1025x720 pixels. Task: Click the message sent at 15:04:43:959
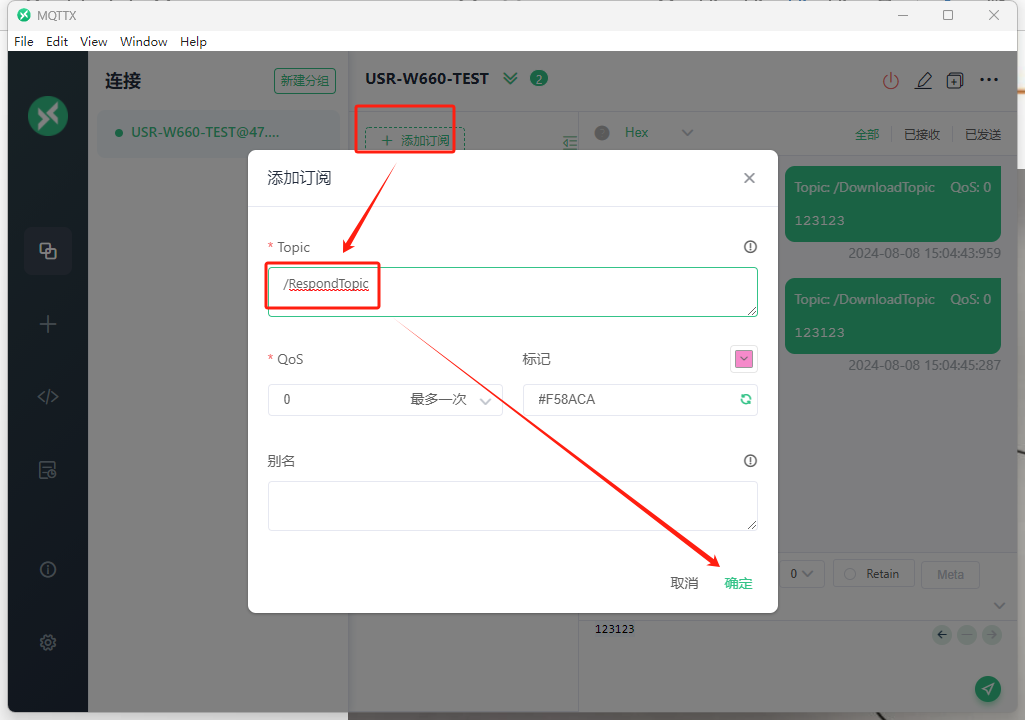tap(892, 204)
